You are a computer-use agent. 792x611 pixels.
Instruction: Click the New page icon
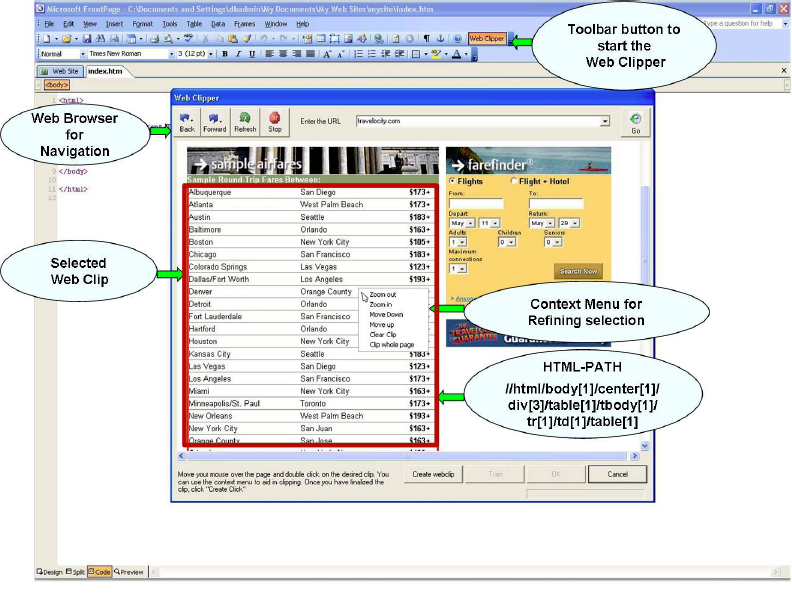click(46, 39)
